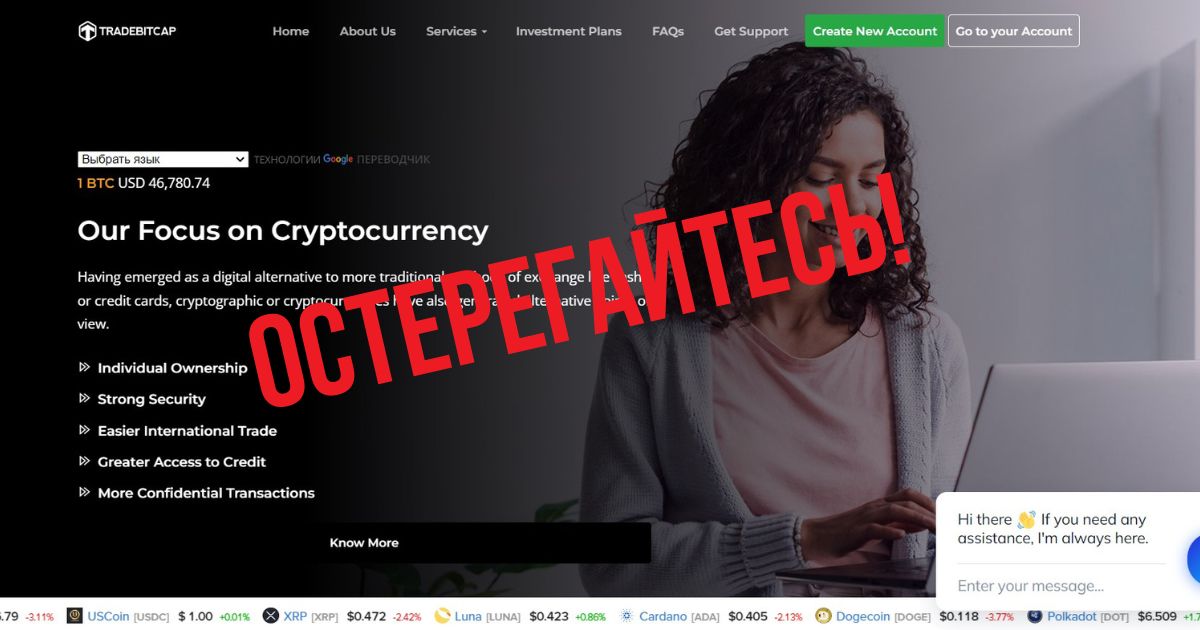Open the FAQs menu item
The image size is (1200, 630).
point(668,31)
